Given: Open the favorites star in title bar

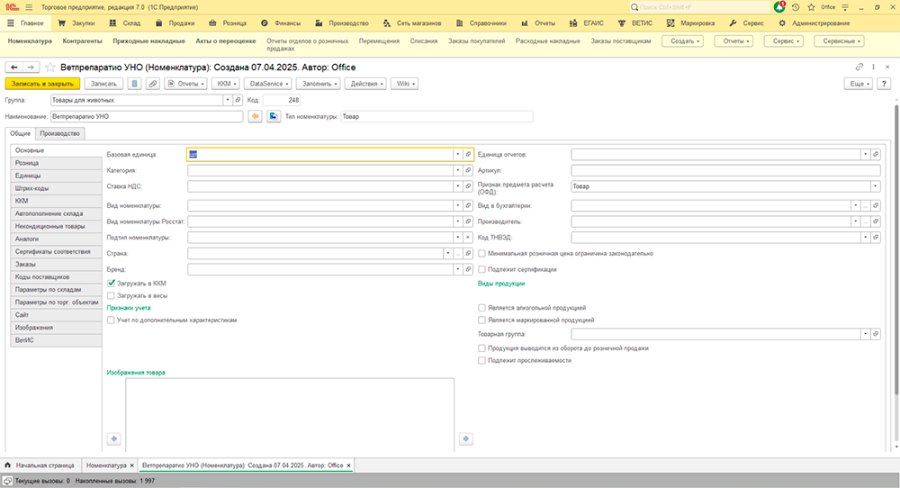Looking at the screenshot, I should coord(811,7).
